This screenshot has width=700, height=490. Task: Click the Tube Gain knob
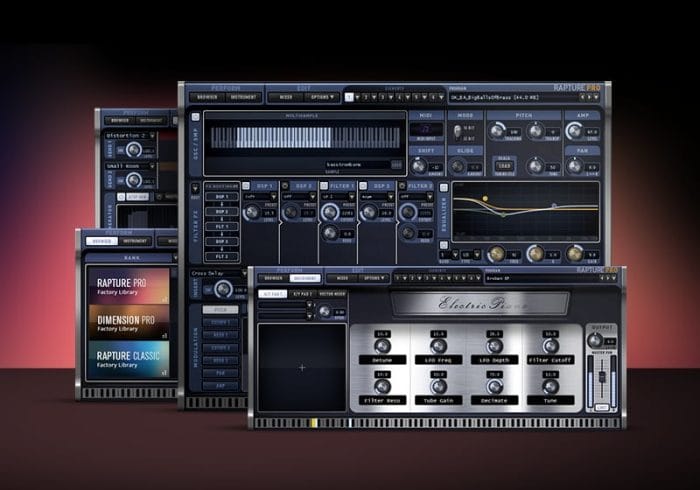[438, 386]
